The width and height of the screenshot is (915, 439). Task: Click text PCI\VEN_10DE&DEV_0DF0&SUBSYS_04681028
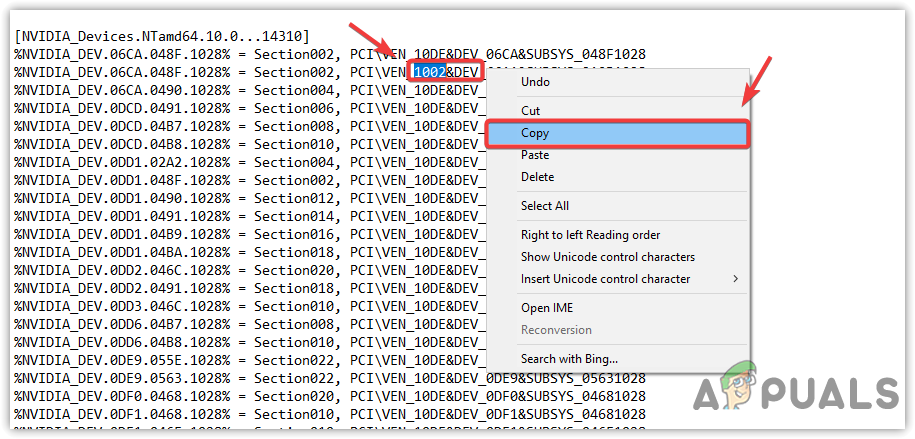(498, 396)
